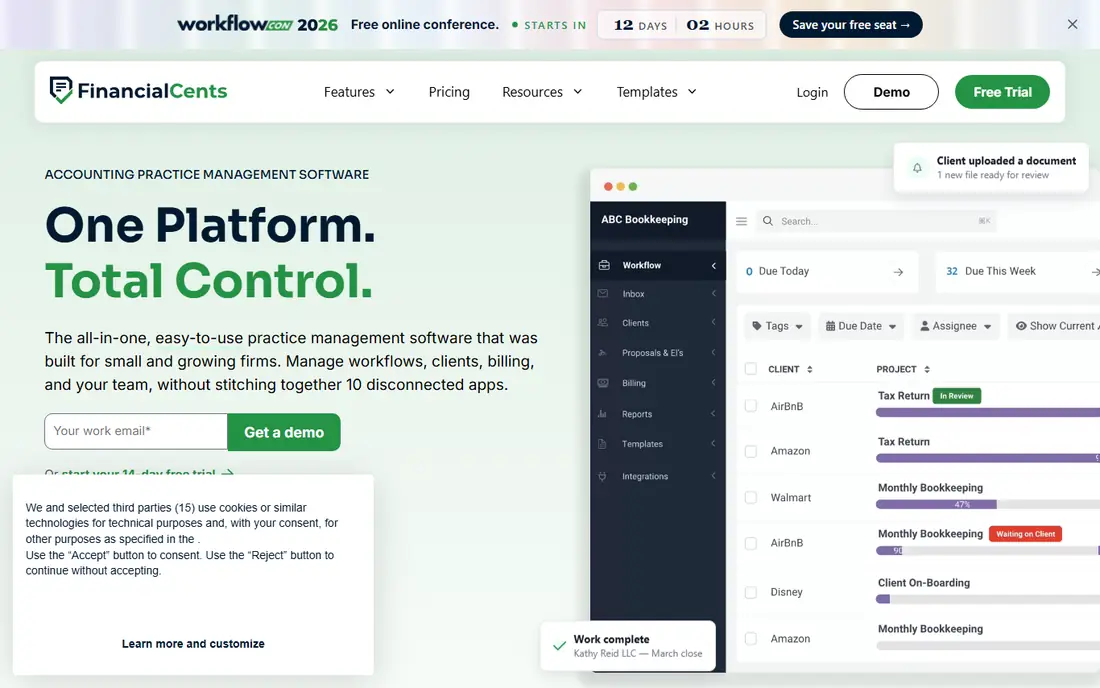The image size is (1100, 688).
Task: Click the FinancialCents logo
Action: pyautogui.click(x=138, y=90)
